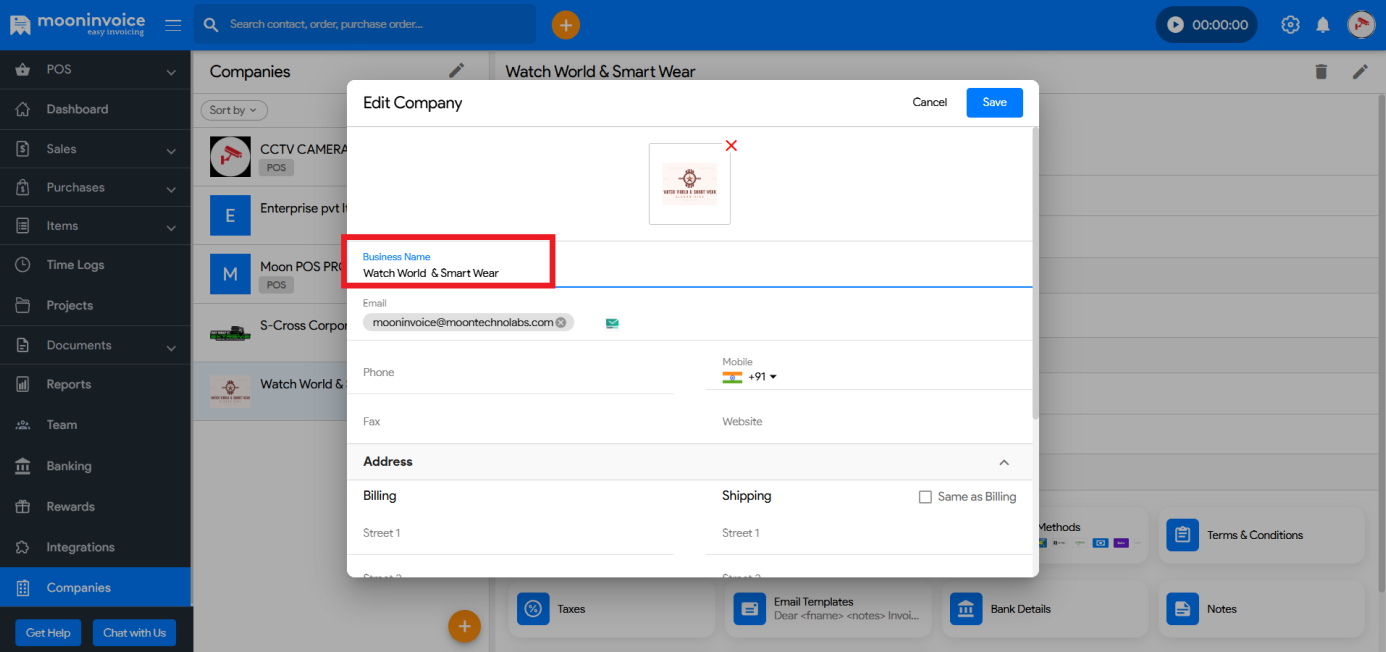Open Time Logs in sidebar

pos(95,265)
